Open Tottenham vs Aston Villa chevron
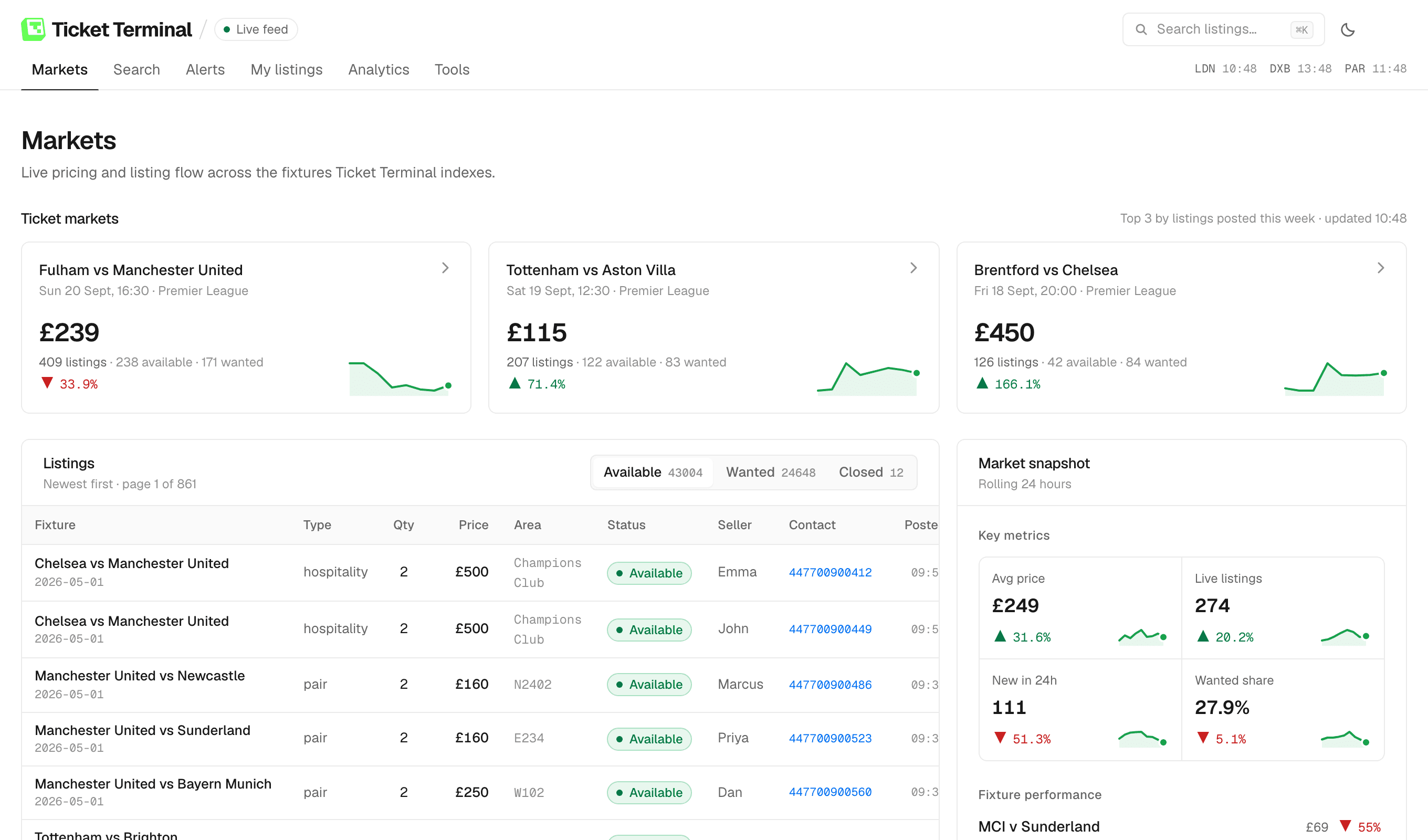The image size is (1428, 840). pyautogui.click(x=913, y=268)
